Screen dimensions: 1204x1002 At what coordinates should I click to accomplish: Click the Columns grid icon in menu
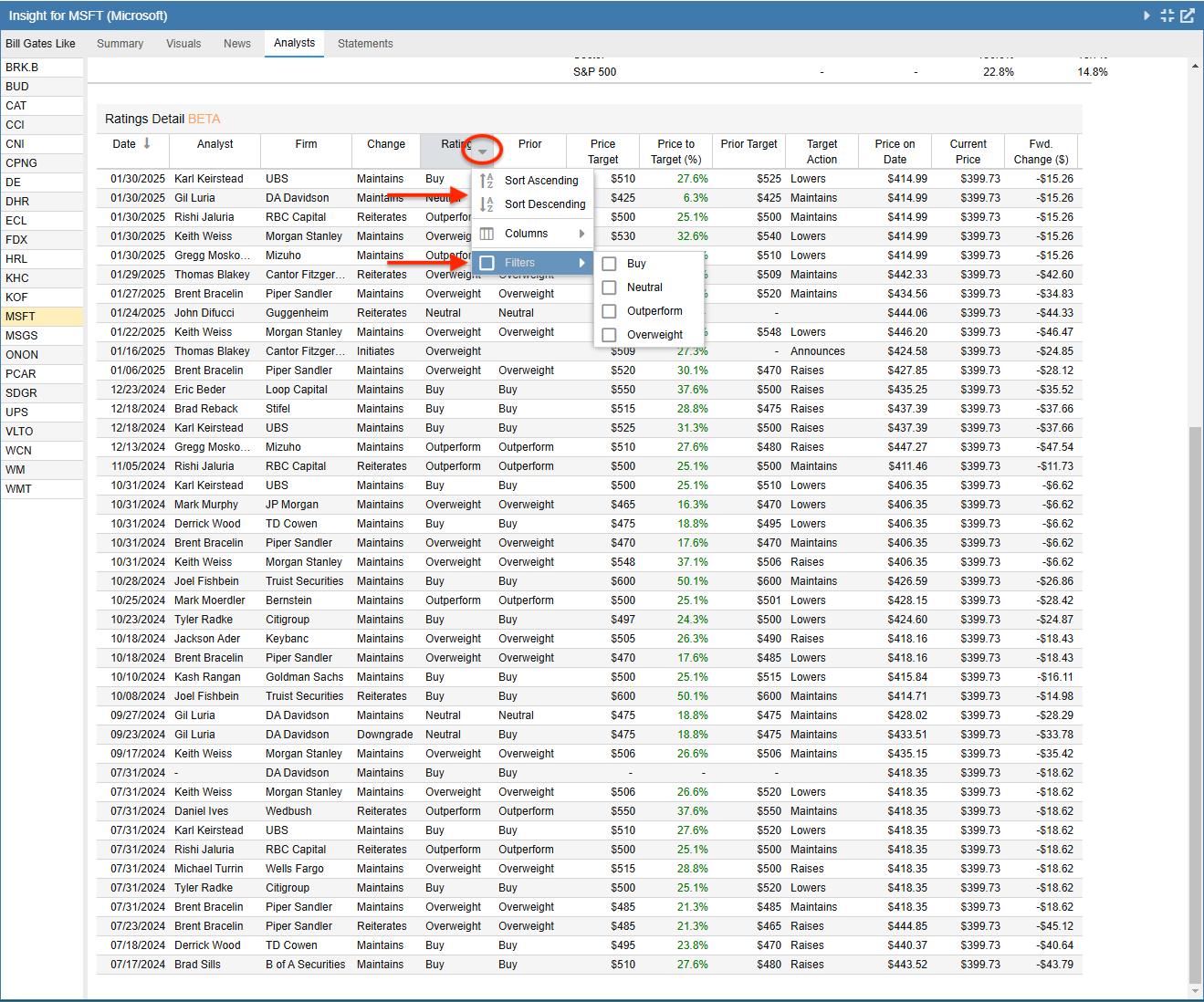click(487, 234)
